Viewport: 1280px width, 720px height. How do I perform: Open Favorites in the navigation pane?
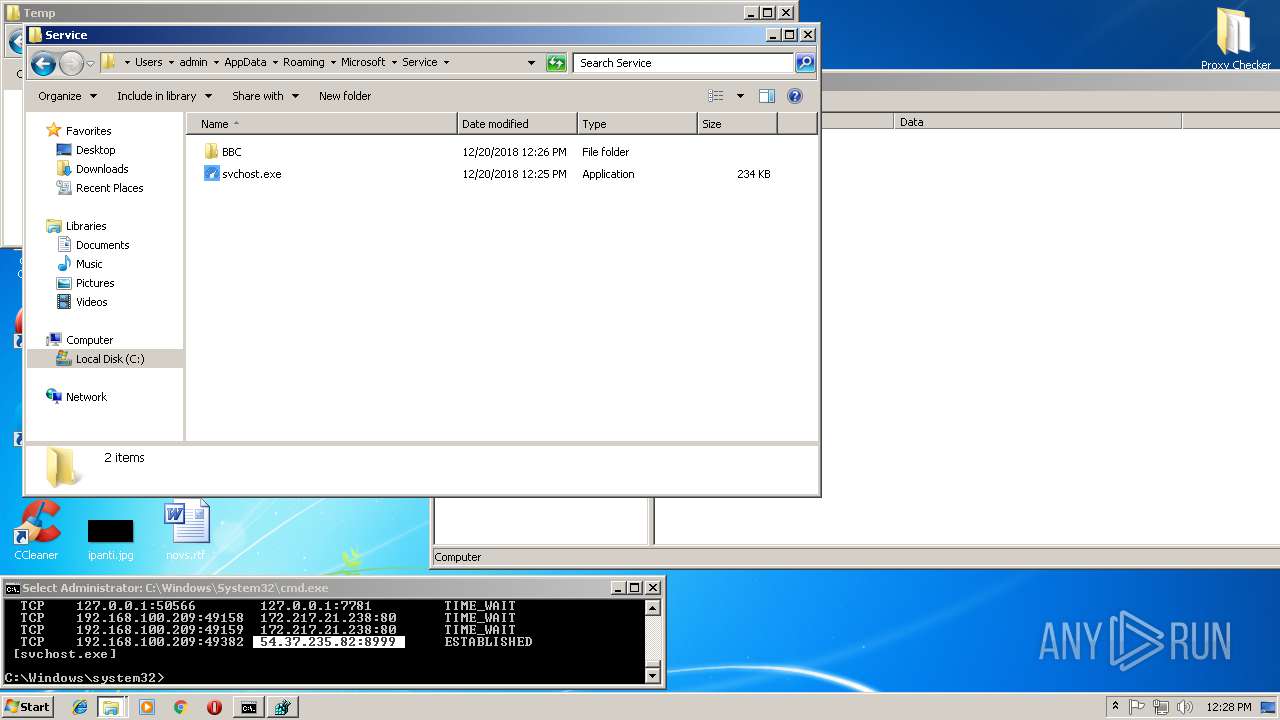(88, 131)
